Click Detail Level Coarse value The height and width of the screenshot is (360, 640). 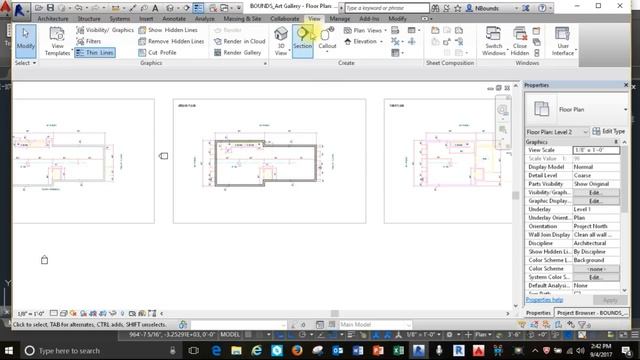coord(596,176)
